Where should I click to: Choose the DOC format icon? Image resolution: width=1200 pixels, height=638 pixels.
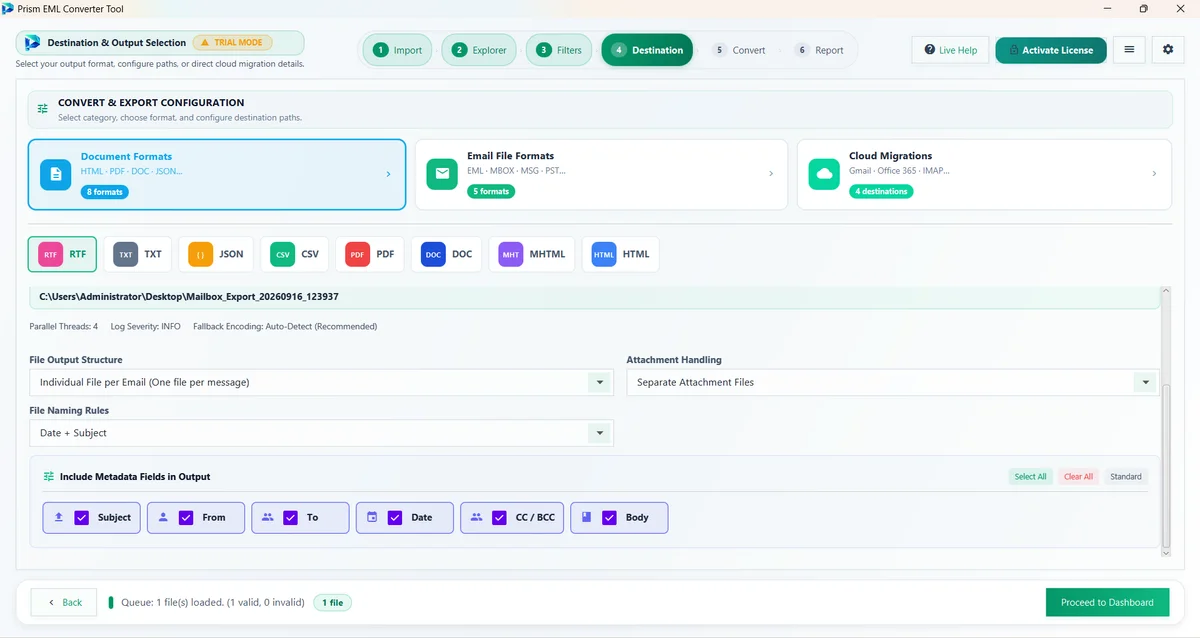coord(433,255)
